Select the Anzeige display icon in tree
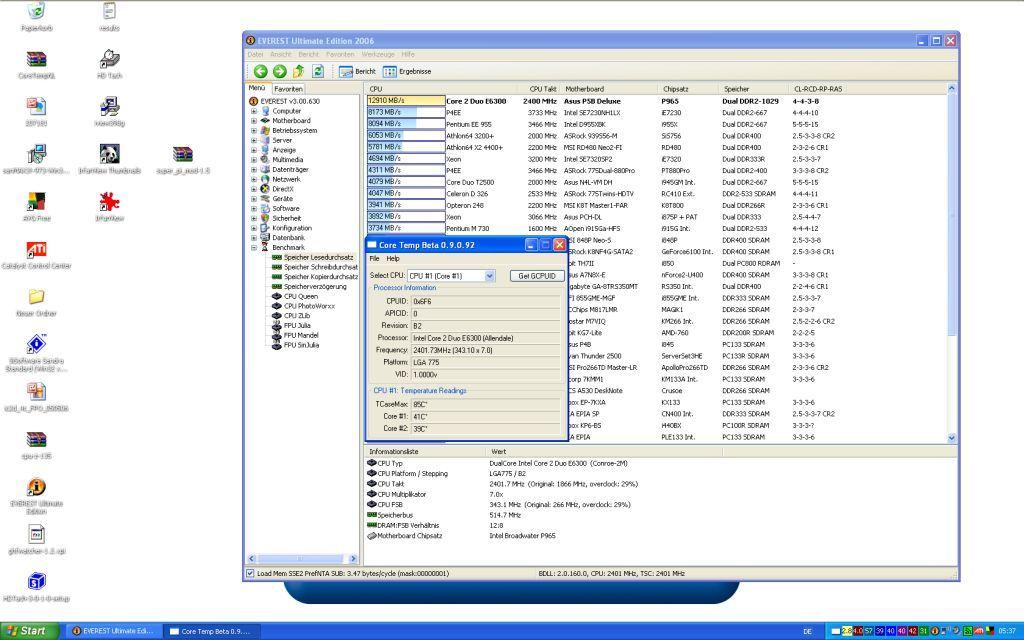Viewport: 1024px width, 640px height. click(x=265, y=150)
